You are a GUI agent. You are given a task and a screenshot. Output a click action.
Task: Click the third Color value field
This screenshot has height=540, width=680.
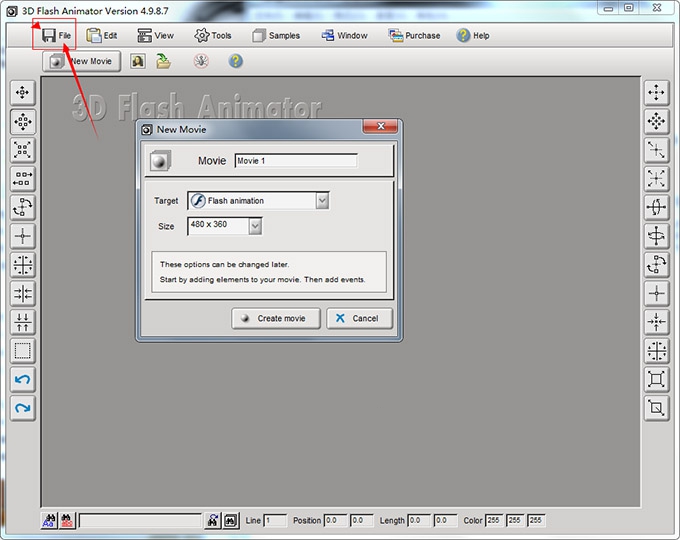click(536, 520)
